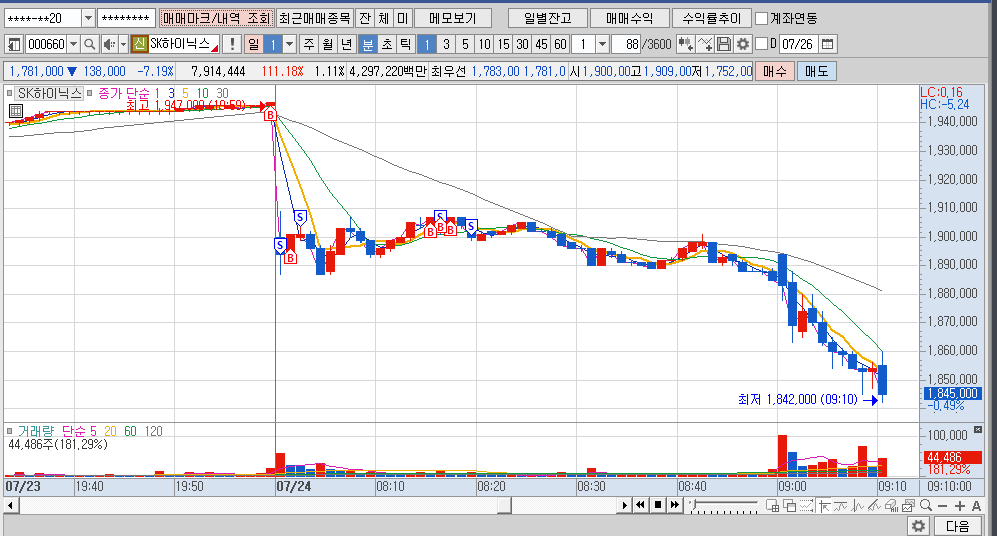
Task: Click the add indicator line icon
Action: coord(705,44)
